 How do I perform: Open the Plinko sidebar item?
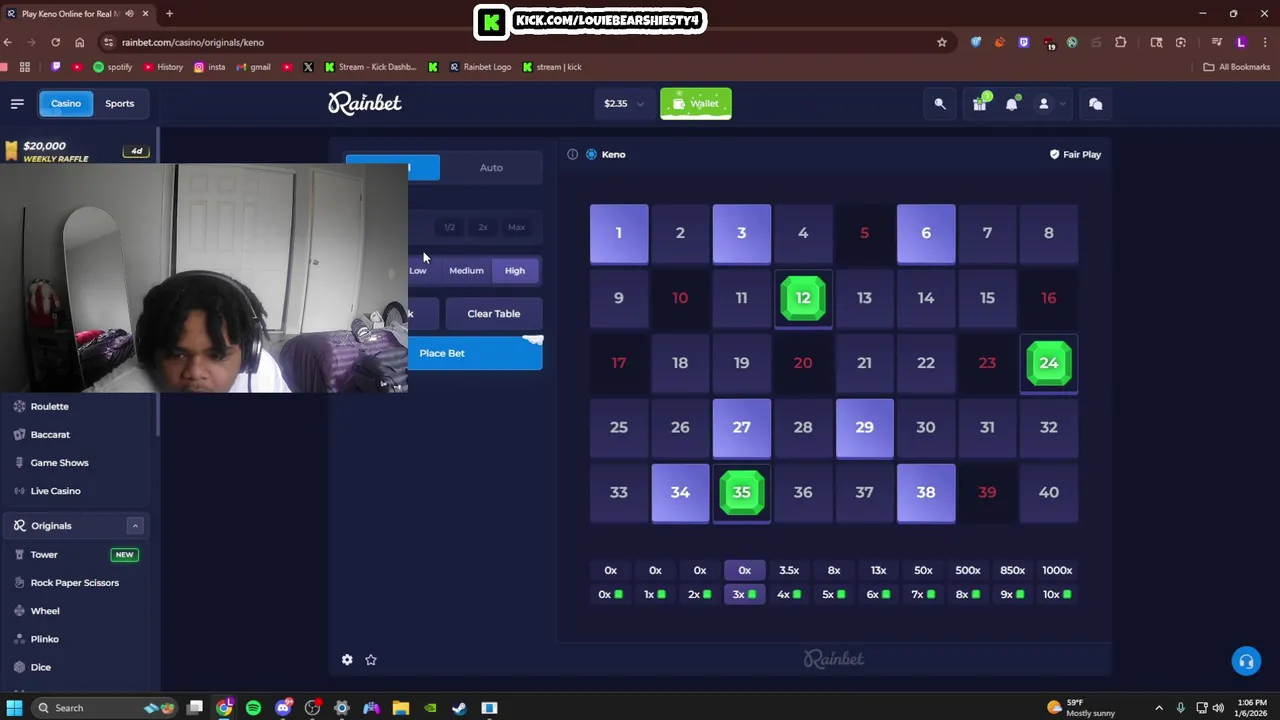[x=44, y=639]
